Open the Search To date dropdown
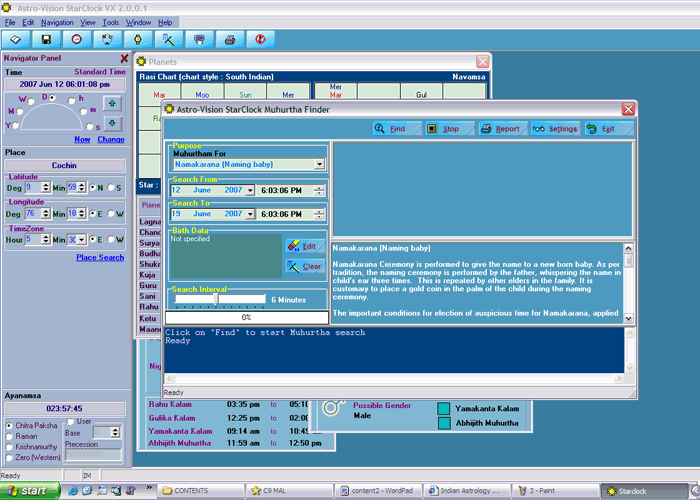 tap(250, 214)
